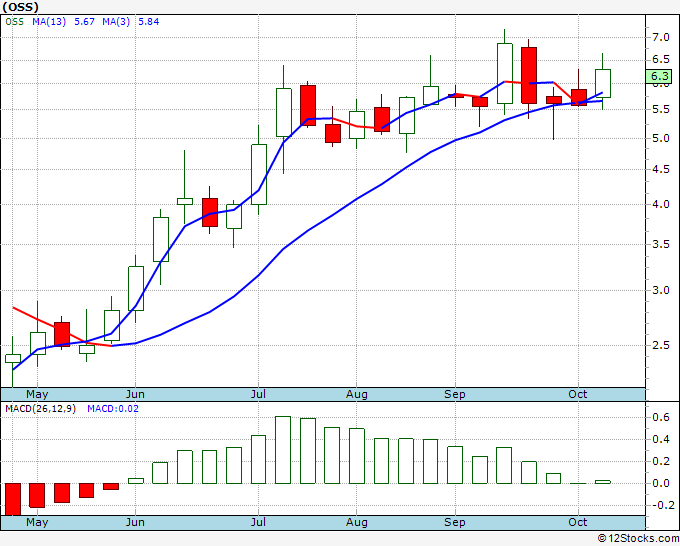Screen dimensions: 680x546
Task: Click the (OSS) chart title
Action: tap(20, 7)
